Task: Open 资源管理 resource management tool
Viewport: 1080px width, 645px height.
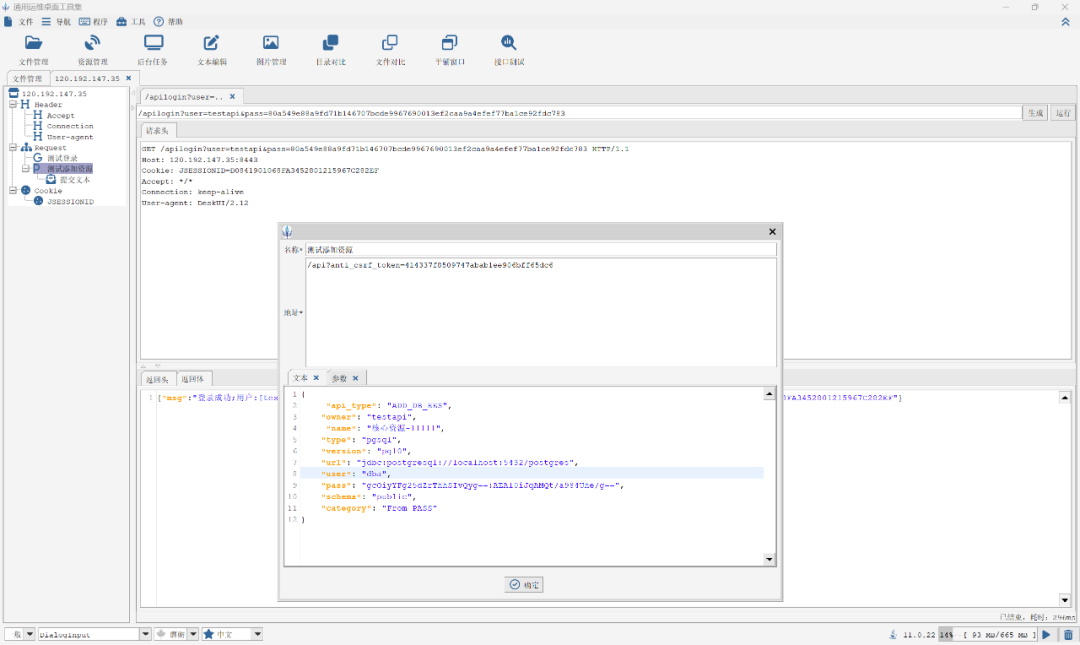Action: 92,43
